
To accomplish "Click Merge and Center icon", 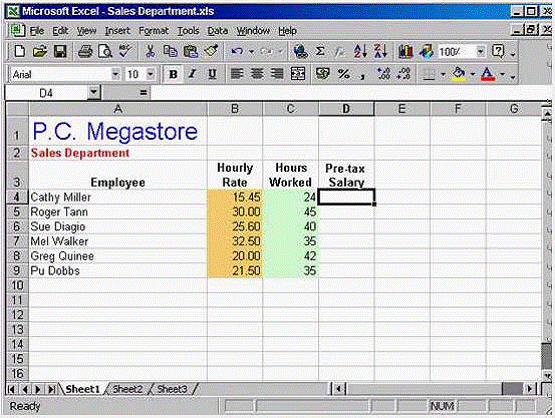I will tap(298, 74).
